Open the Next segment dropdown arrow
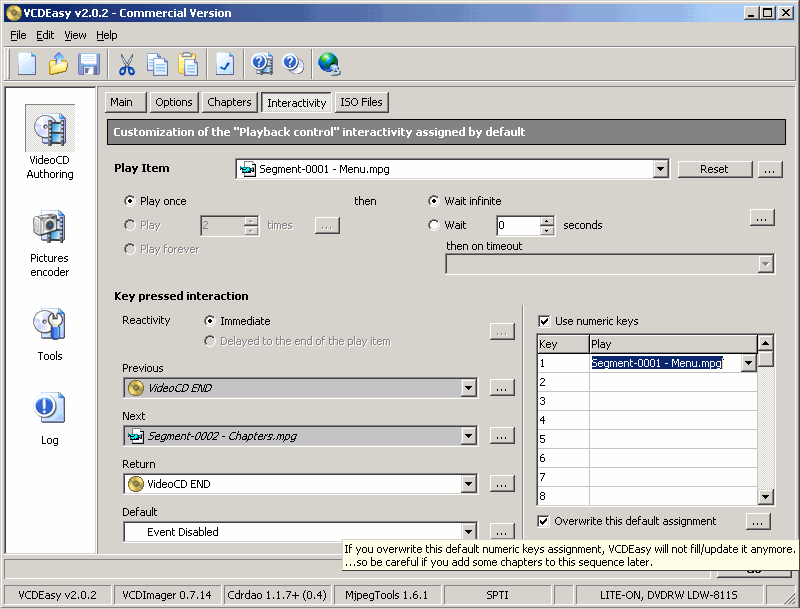The height and width of the screenshot is (609, 800). [468, 436]
